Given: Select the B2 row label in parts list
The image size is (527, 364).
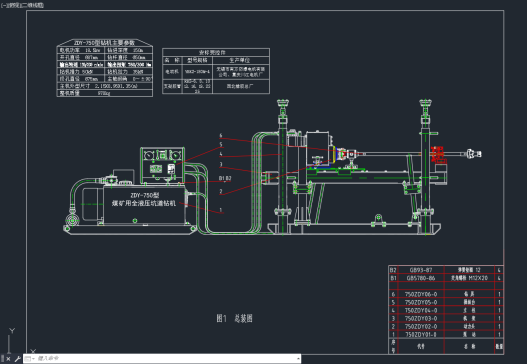Looking at the screenshot, I should tap(393, 270).
